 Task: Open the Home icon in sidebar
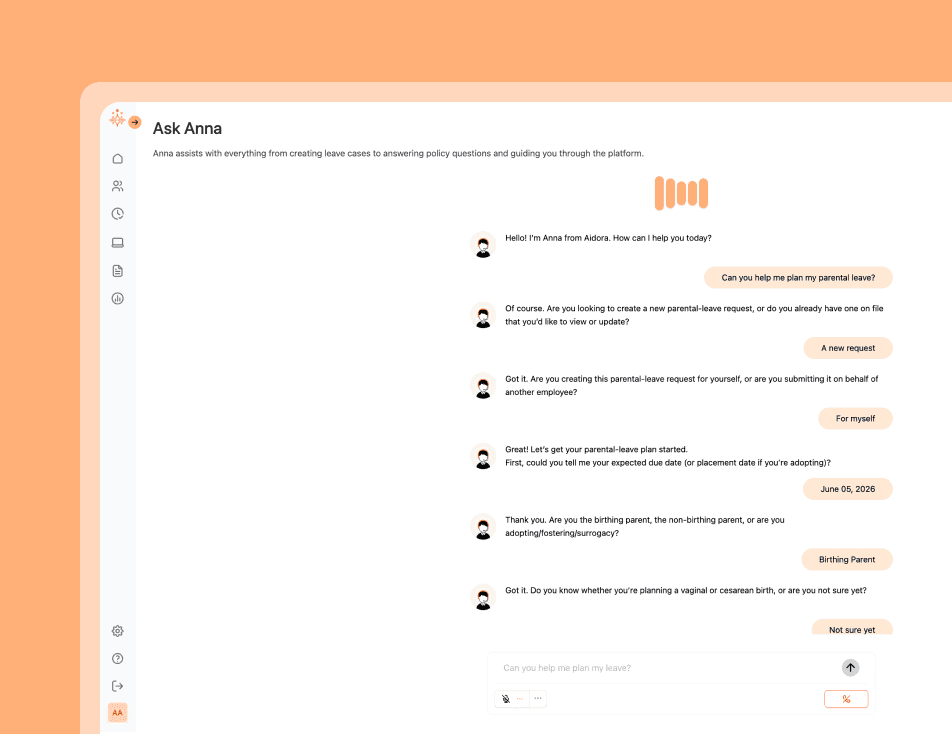(x=118, y=158)
